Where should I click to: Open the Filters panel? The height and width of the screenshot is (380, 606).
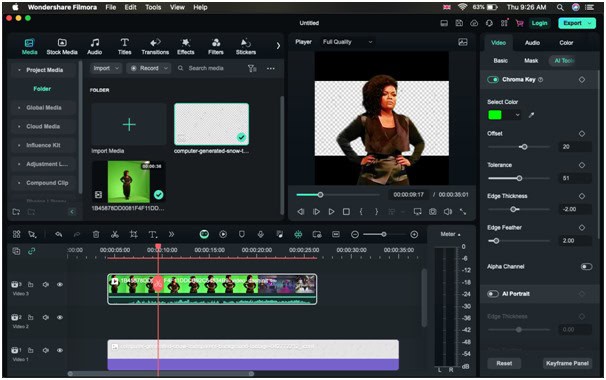(x=216, y=46)
